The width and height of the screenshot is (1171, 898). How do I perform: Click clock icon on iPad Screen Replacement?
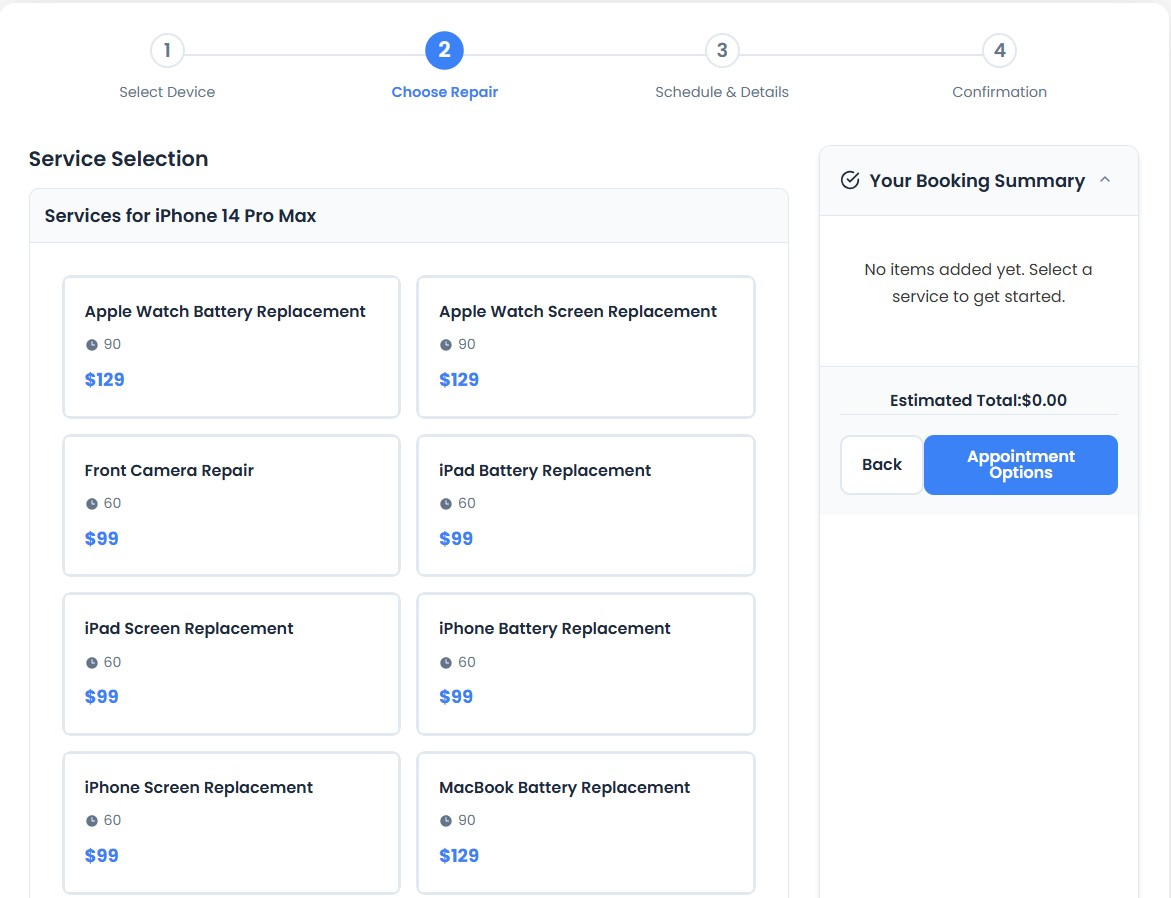click(91, 663)
